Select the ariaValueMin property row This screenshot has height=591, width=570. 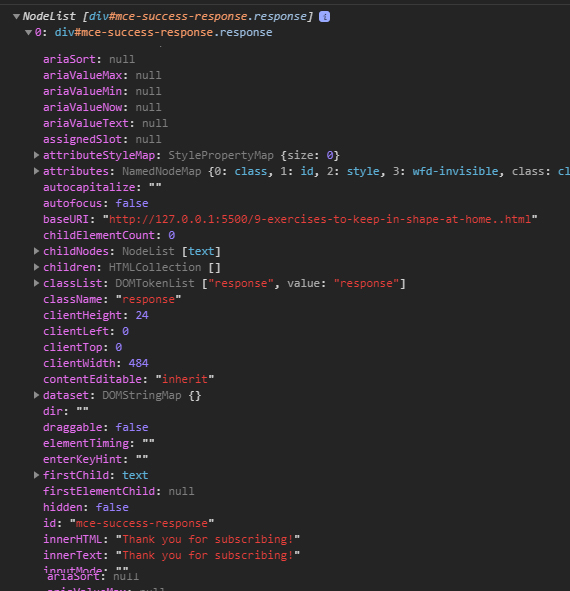102,91
